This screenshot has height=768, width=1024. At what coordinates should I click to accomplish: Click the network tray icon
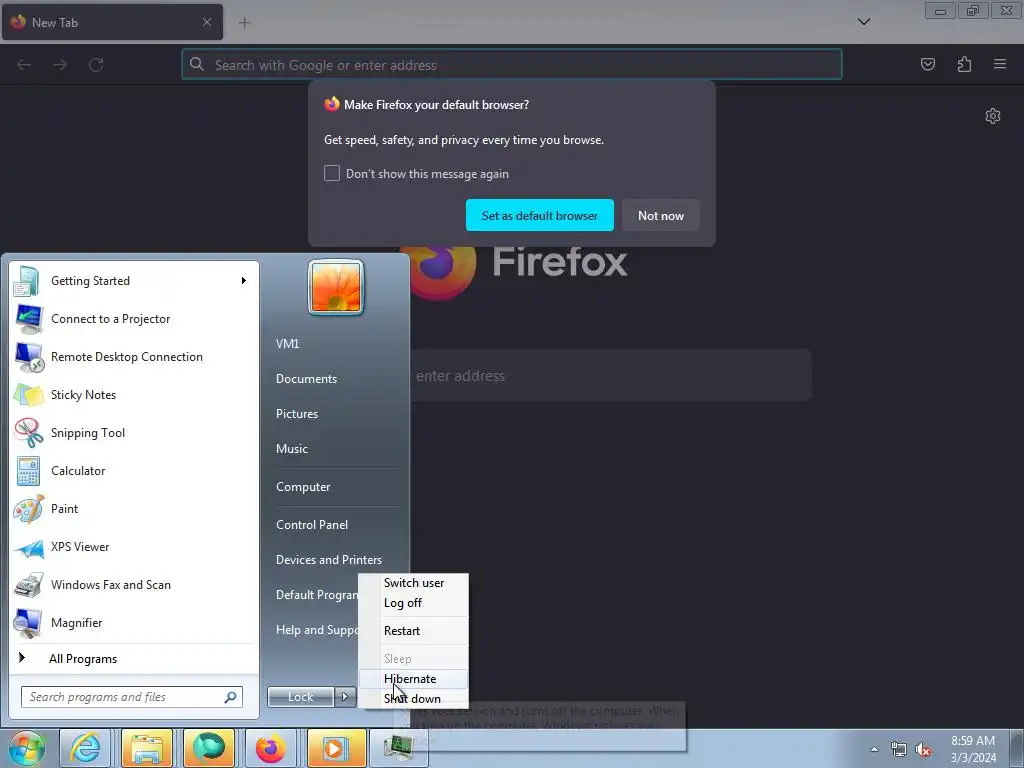coord(899,750)
